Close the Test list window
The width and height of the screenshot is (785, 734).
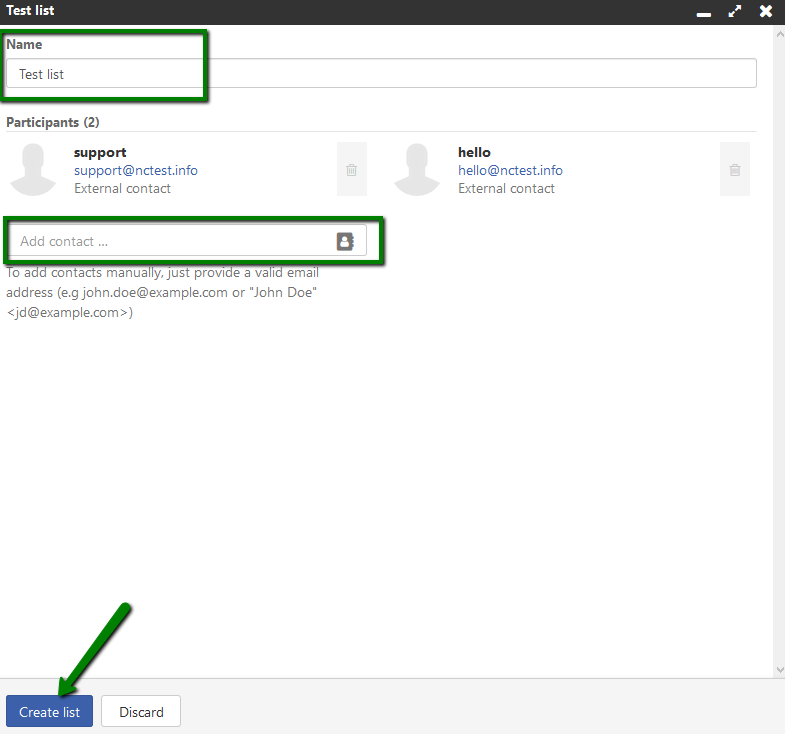[x=766, y=11]
